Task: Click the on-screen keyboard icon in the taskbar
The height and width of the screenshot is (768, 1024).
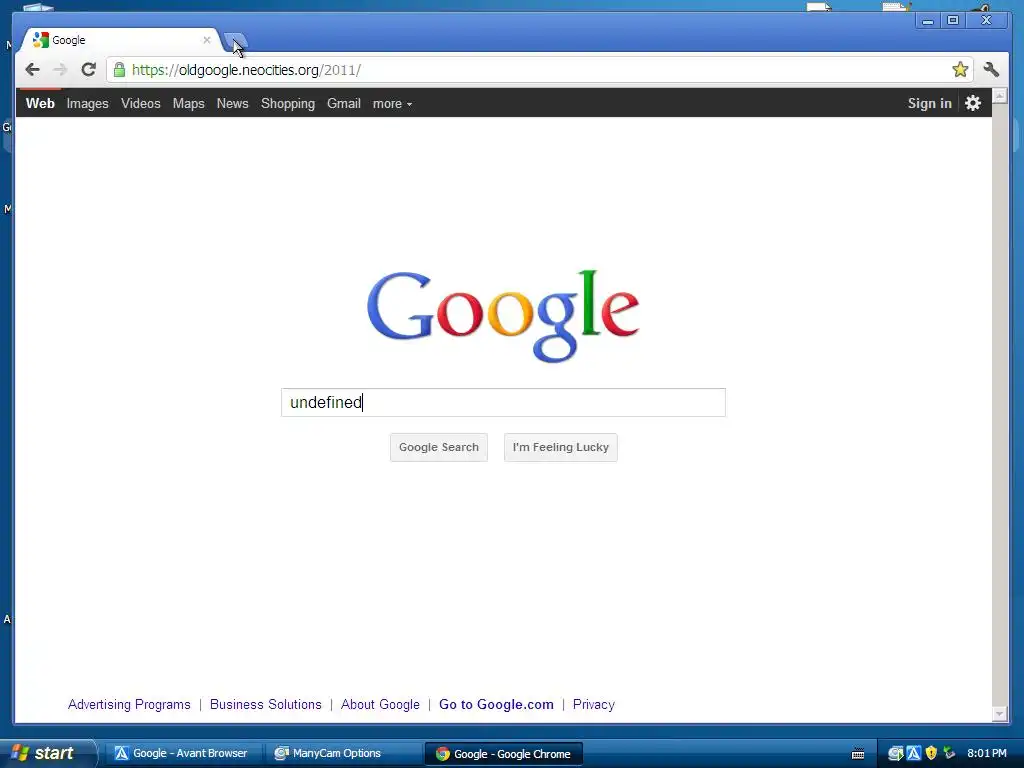Action: pyautogui.click(x=858, y=754)
